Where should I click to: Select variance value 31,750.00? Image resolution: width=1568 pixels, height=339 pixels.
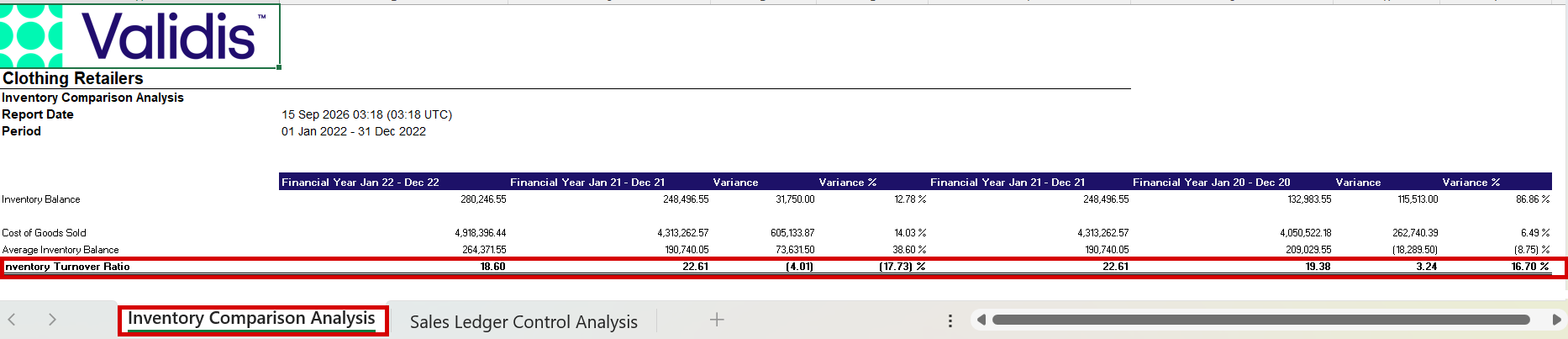coord(795,199)
